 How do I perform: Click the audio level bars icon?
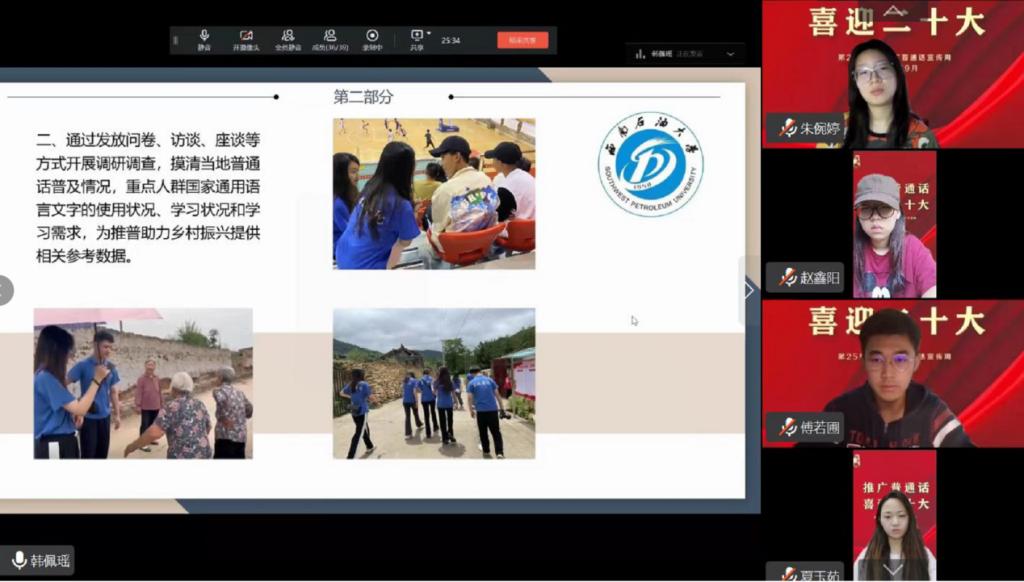tap(639, 54)
